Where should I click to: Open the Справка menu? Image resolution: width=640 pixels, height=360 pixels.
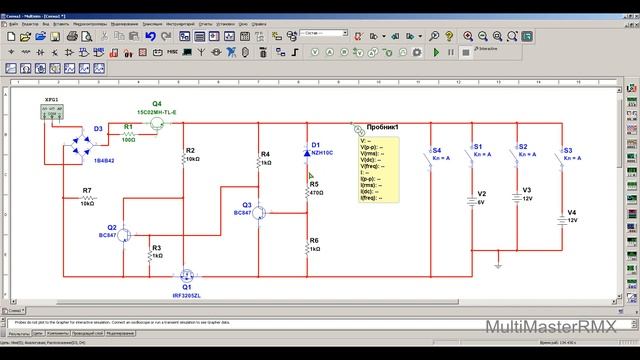pyautogui.click(x=259, y=24)
